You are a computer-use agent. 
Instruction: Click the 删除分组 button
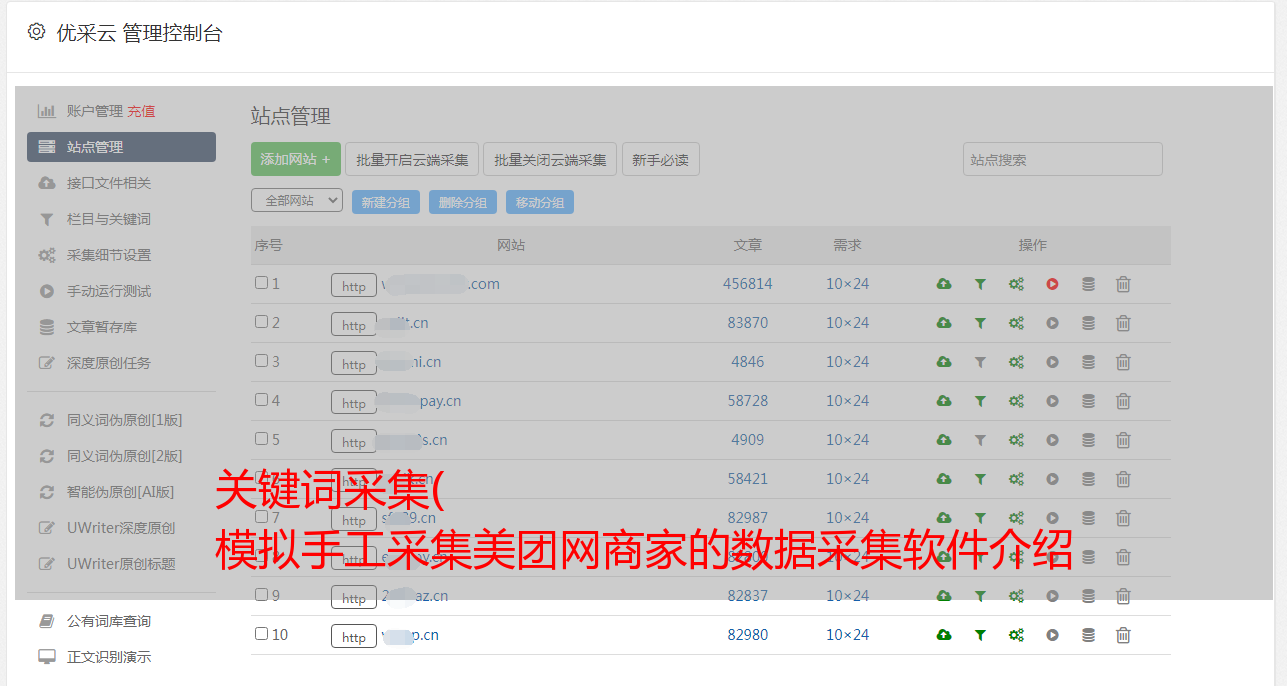tap(463, 202)
